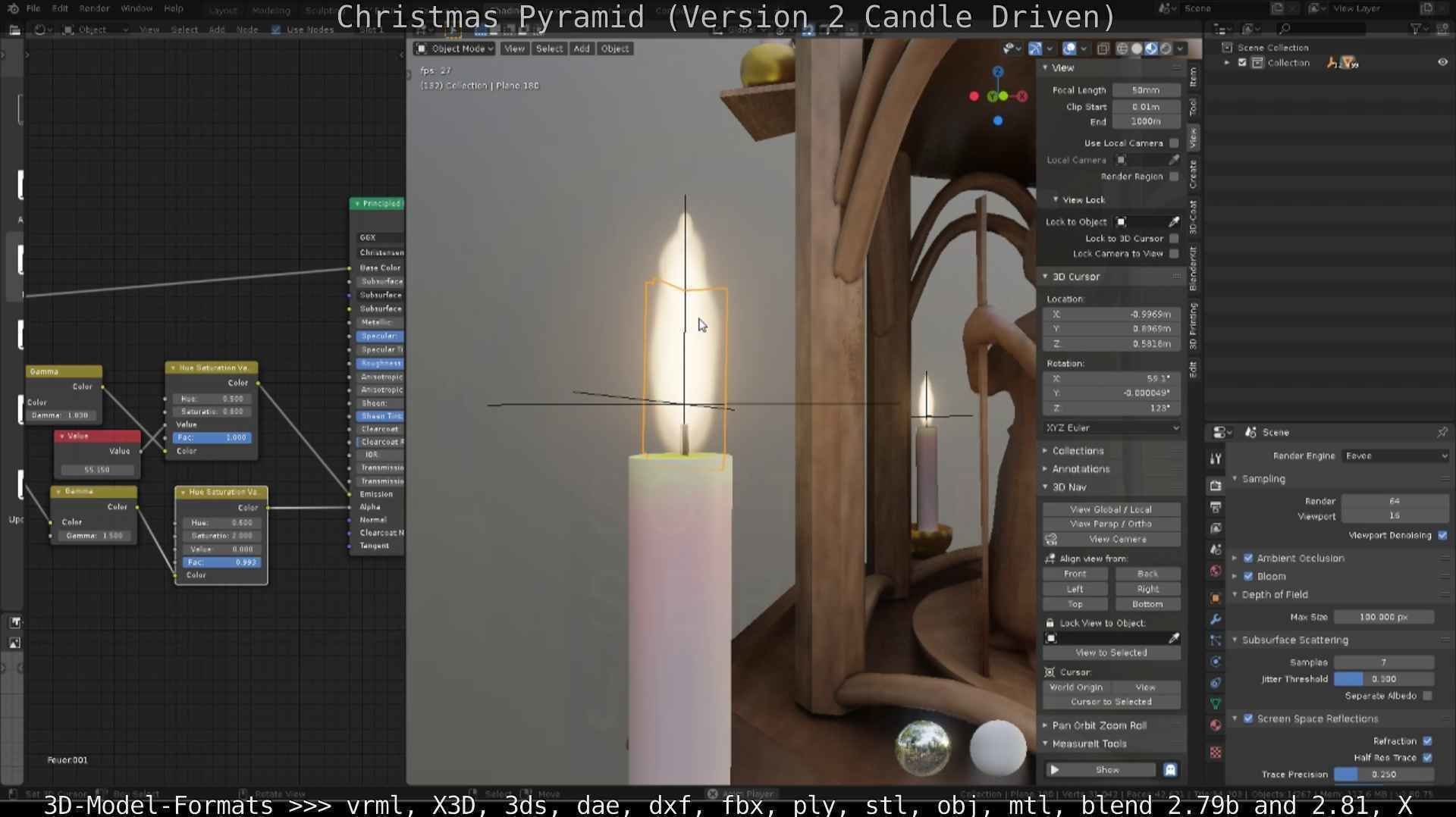Open the Object properties tab icon
The image size is (1456, 817).
(1216, 598)
